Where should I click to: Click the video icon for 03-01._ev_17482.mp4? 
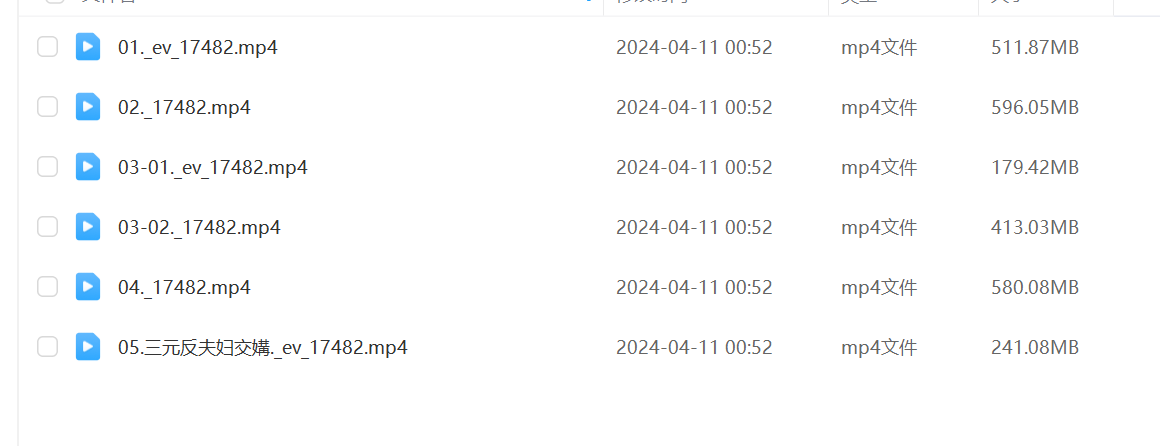point(88,167)
